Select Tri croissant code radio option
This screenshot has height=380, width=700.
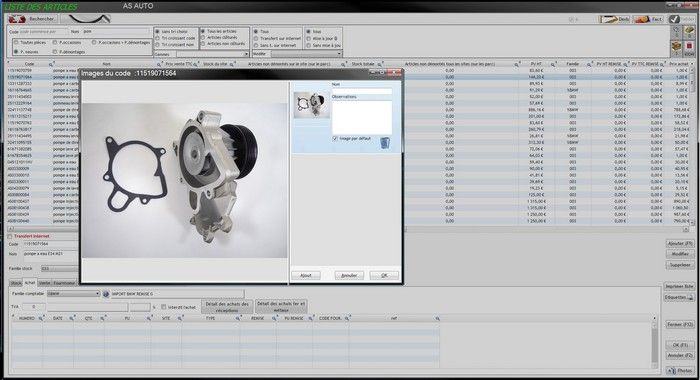point(157,38)
